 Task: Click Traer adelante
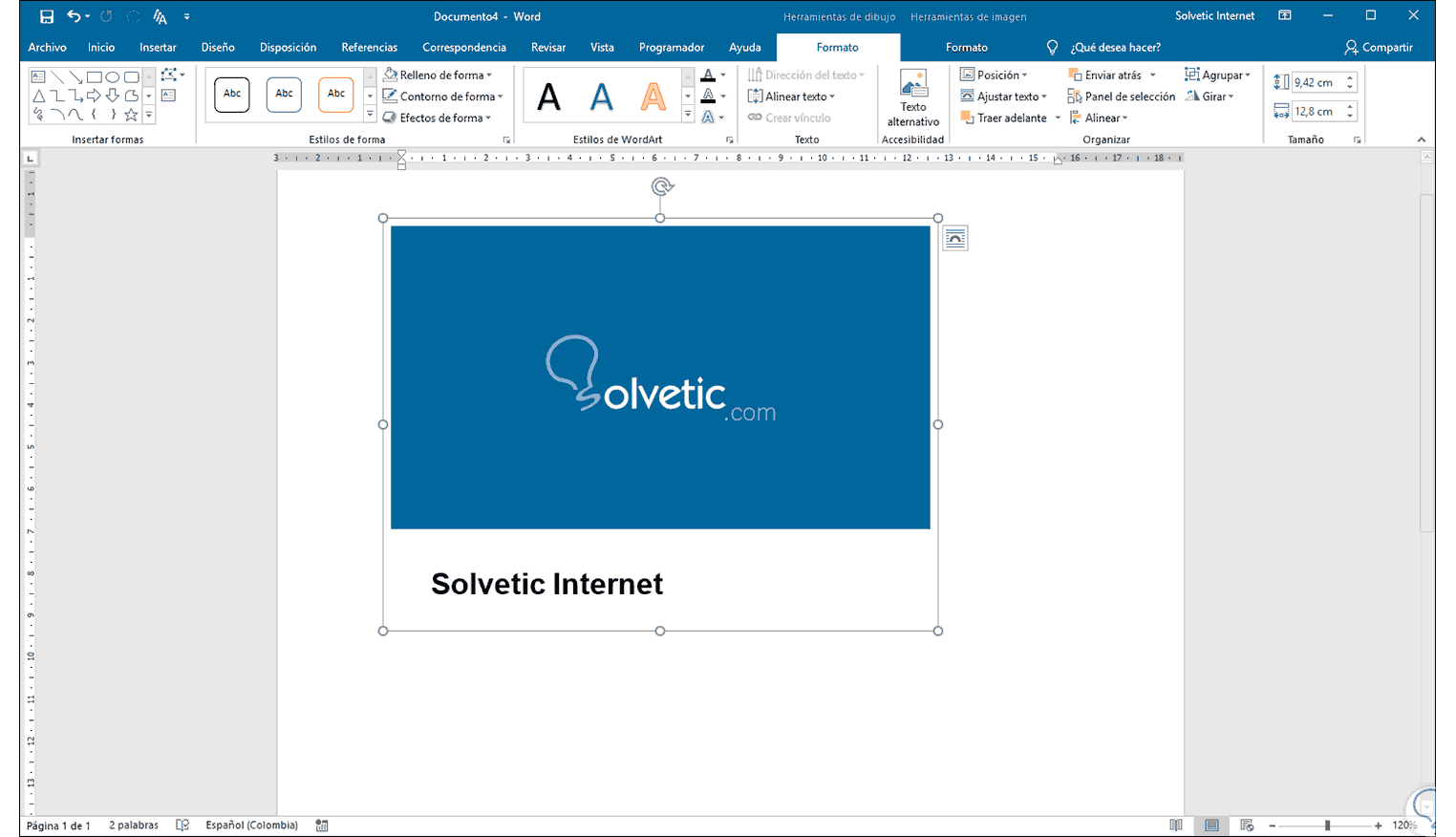point(1003,118)
